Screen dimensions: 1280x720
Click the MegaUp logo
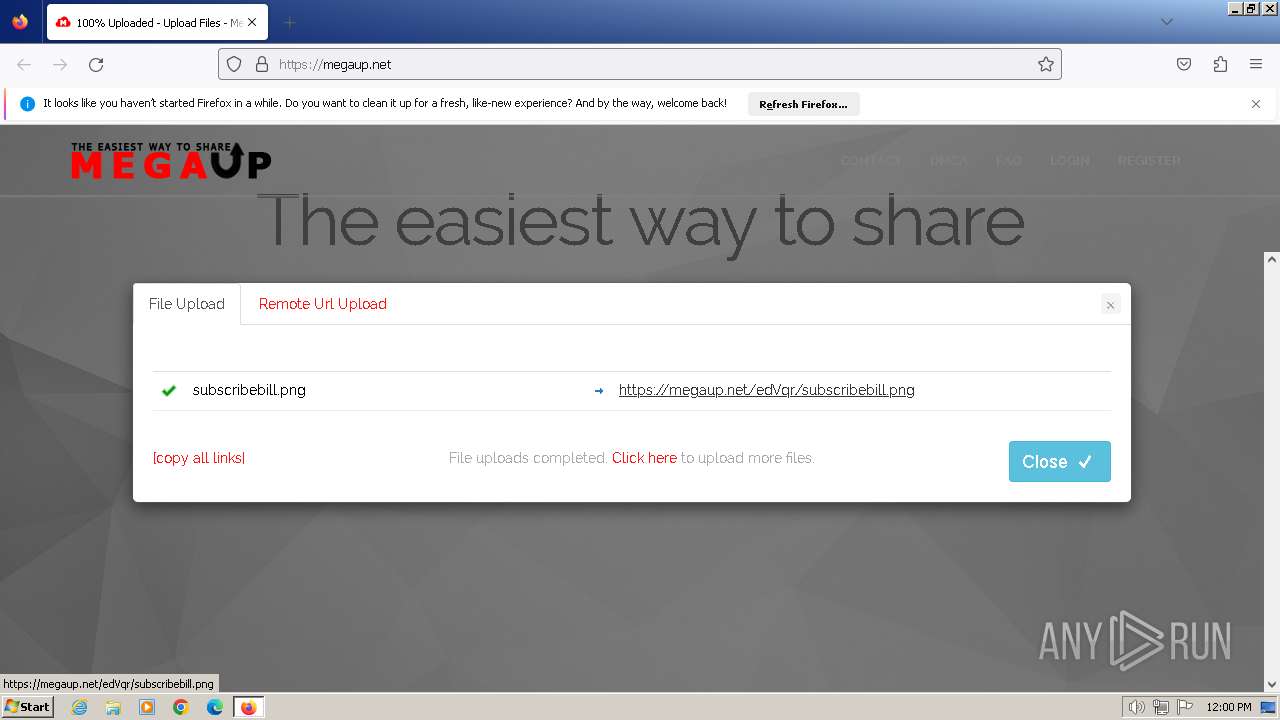(171, 160)
